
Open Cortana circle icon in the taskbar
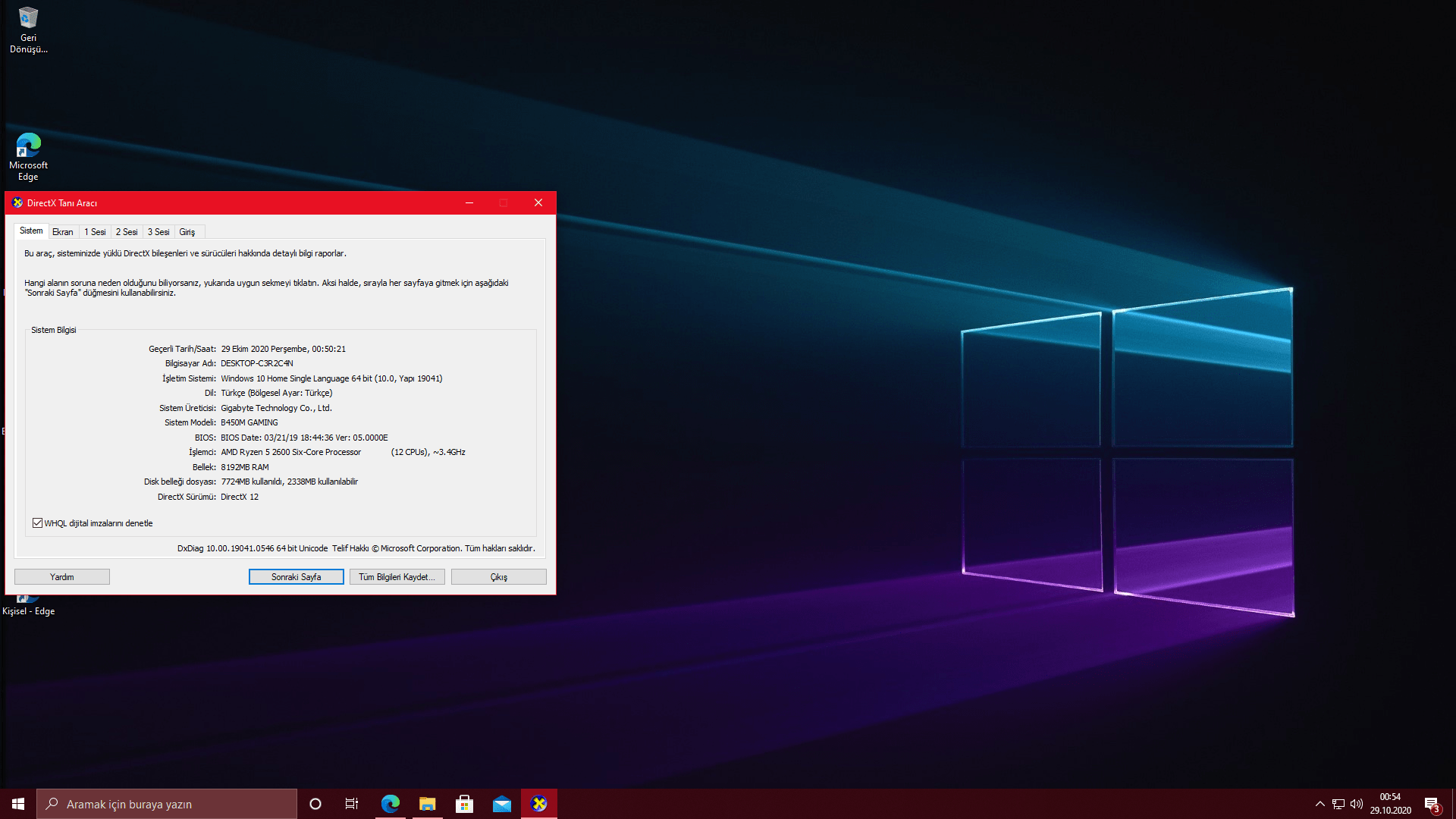click(315, 804)
